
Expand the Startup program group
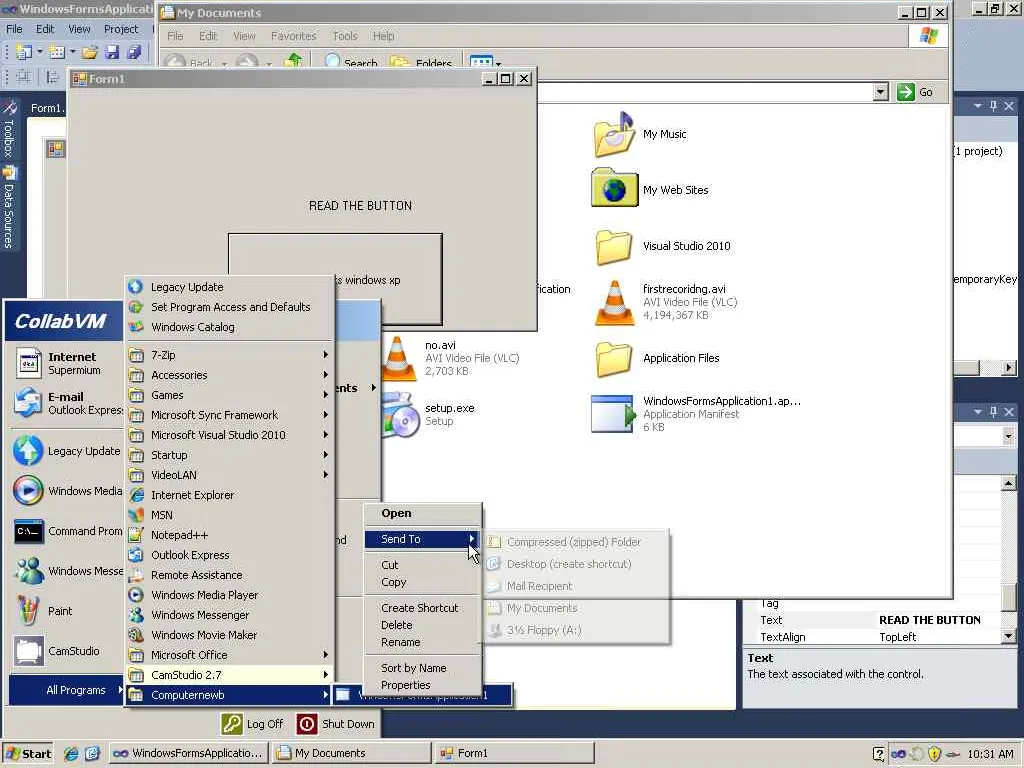[229, 455]
